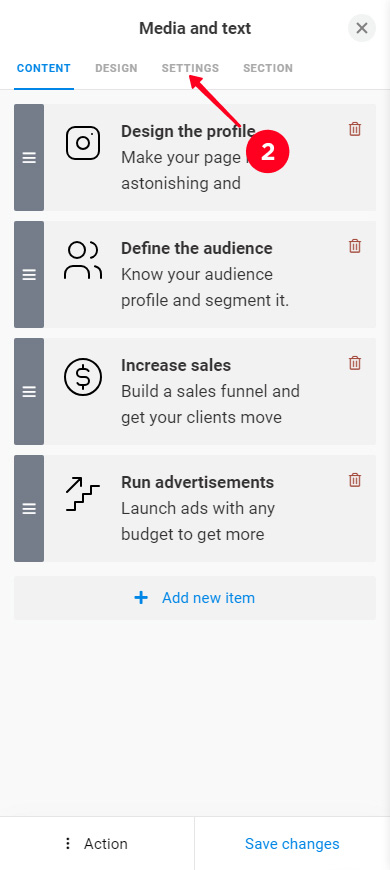The width and height of the screenshot is (390, 870).
Task: Switch to the Design tab
Action: click(x=116, y=68)
